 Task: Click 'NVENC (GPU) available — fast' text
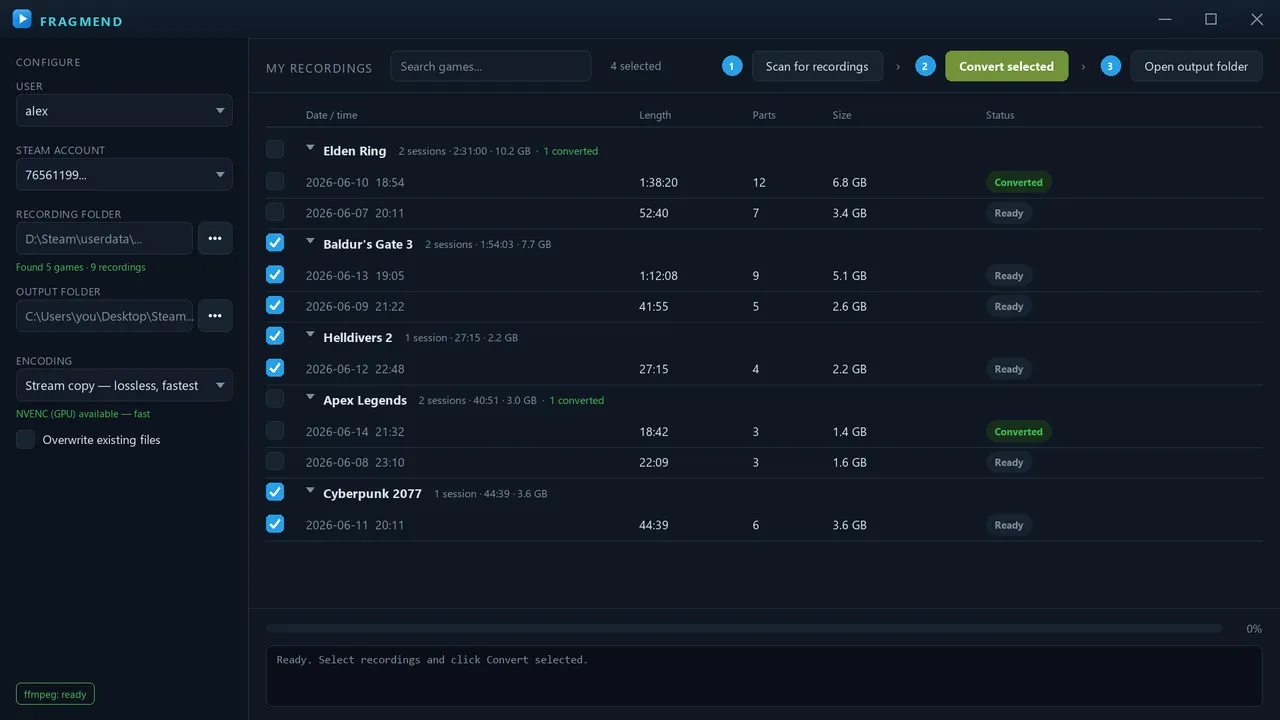click(83, 413)
